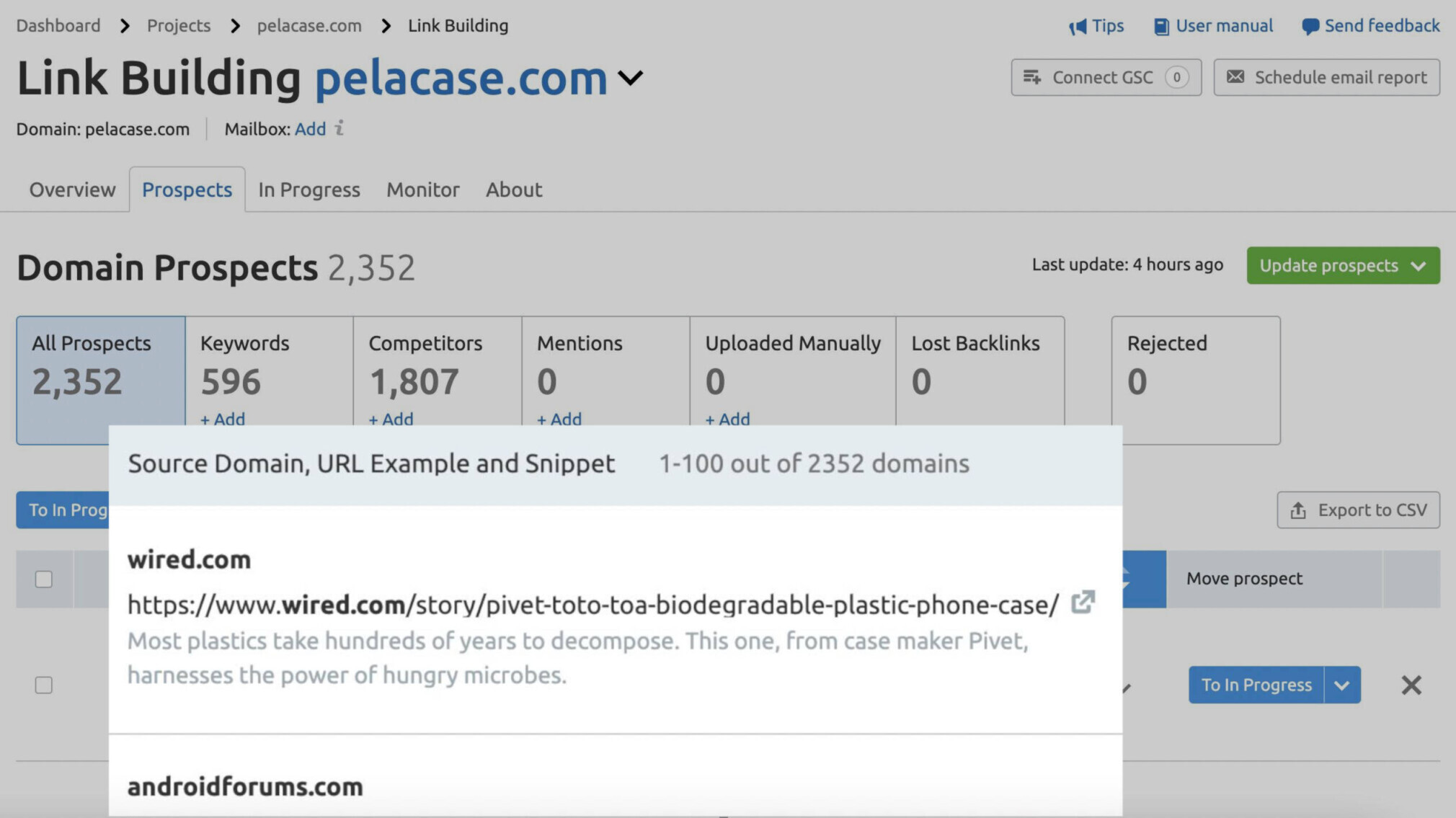Switch to the Monitor tab

coord(423,189)
